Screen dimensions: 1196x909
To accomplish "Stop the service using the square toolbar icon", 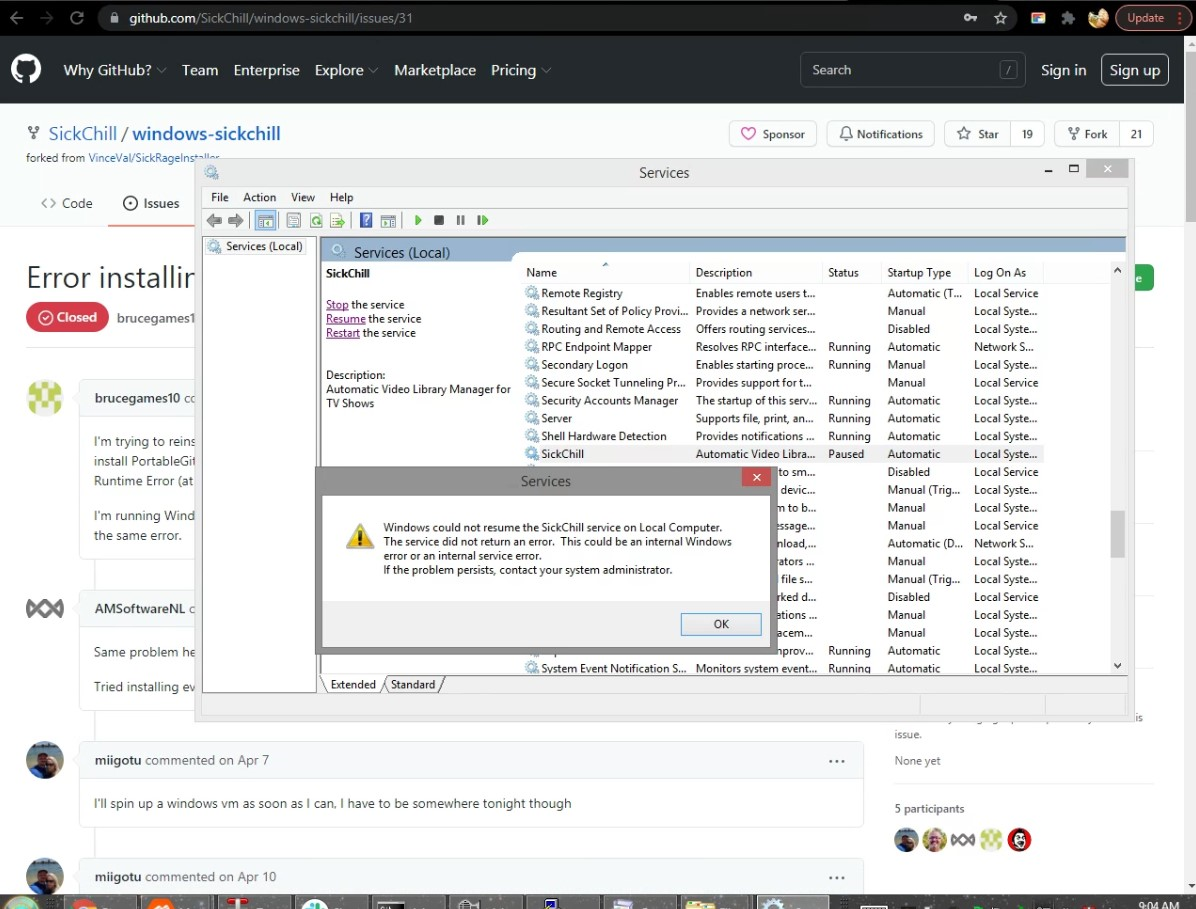I will 439,220.
